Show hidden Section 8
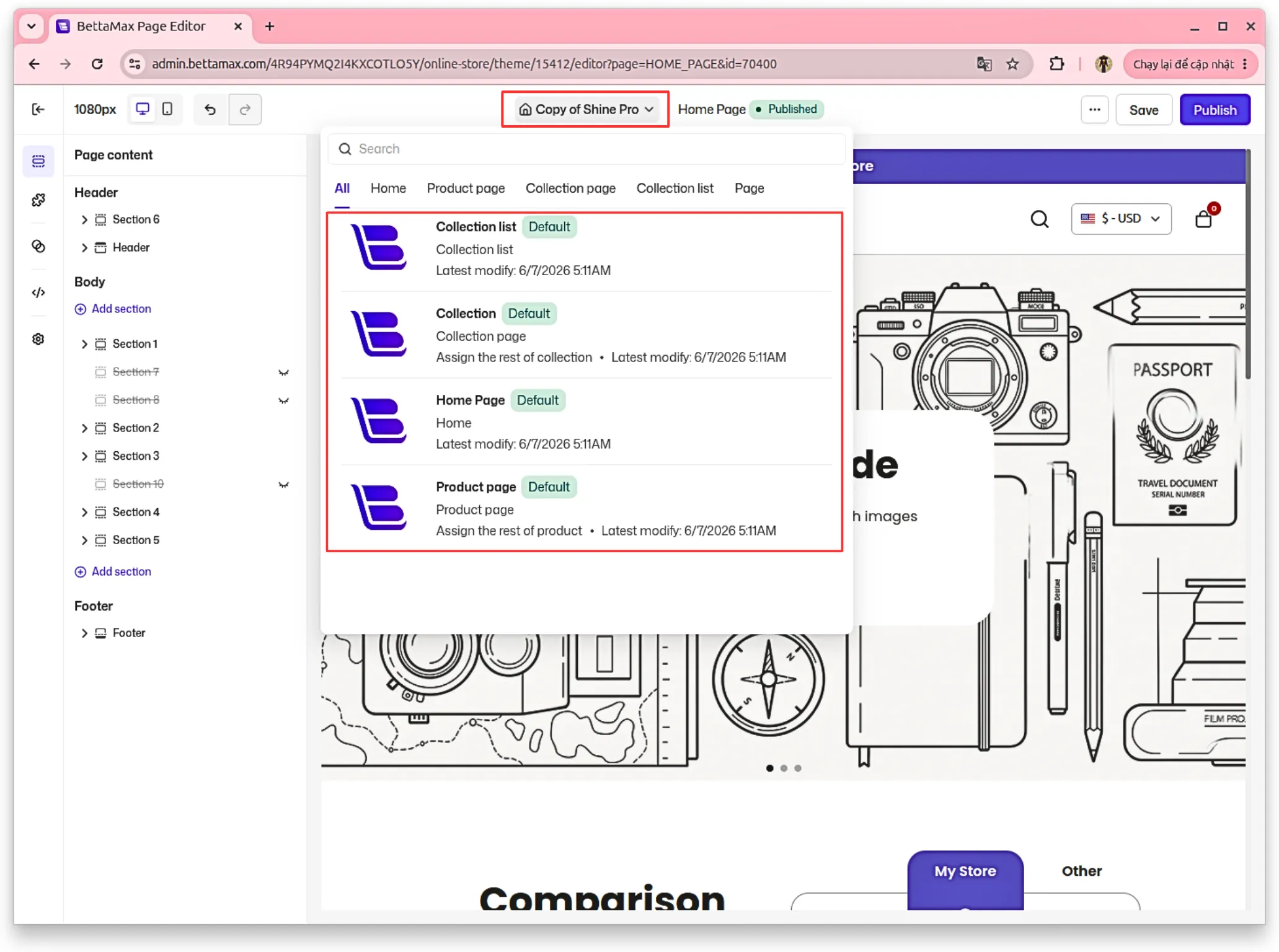1279x952 pixels. pyautogui.click(x=283, y=400)
